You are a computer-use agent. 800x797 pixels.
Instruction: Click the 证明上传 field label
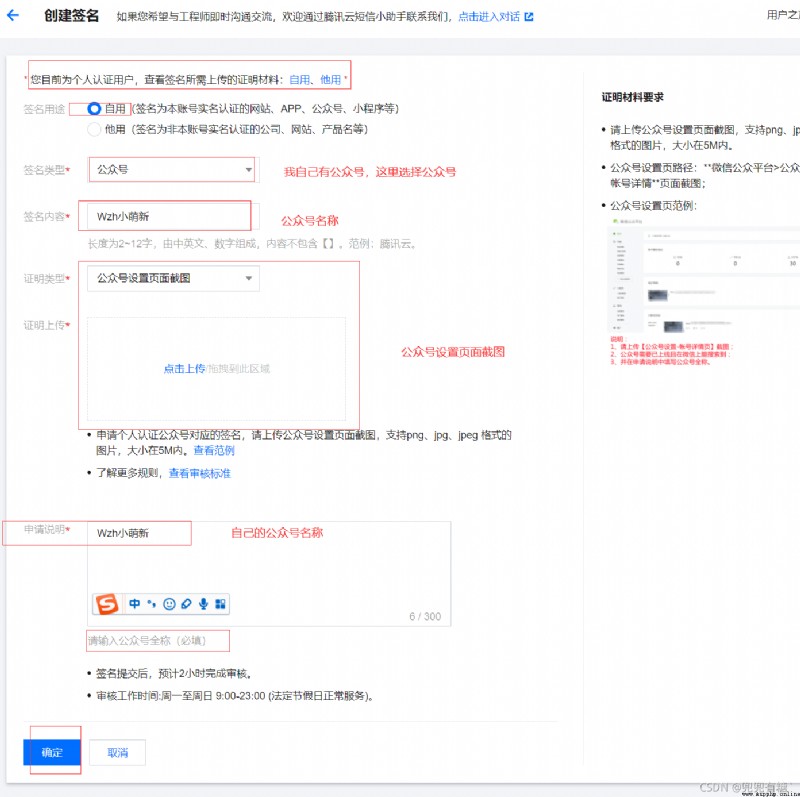tap(46, 325)
